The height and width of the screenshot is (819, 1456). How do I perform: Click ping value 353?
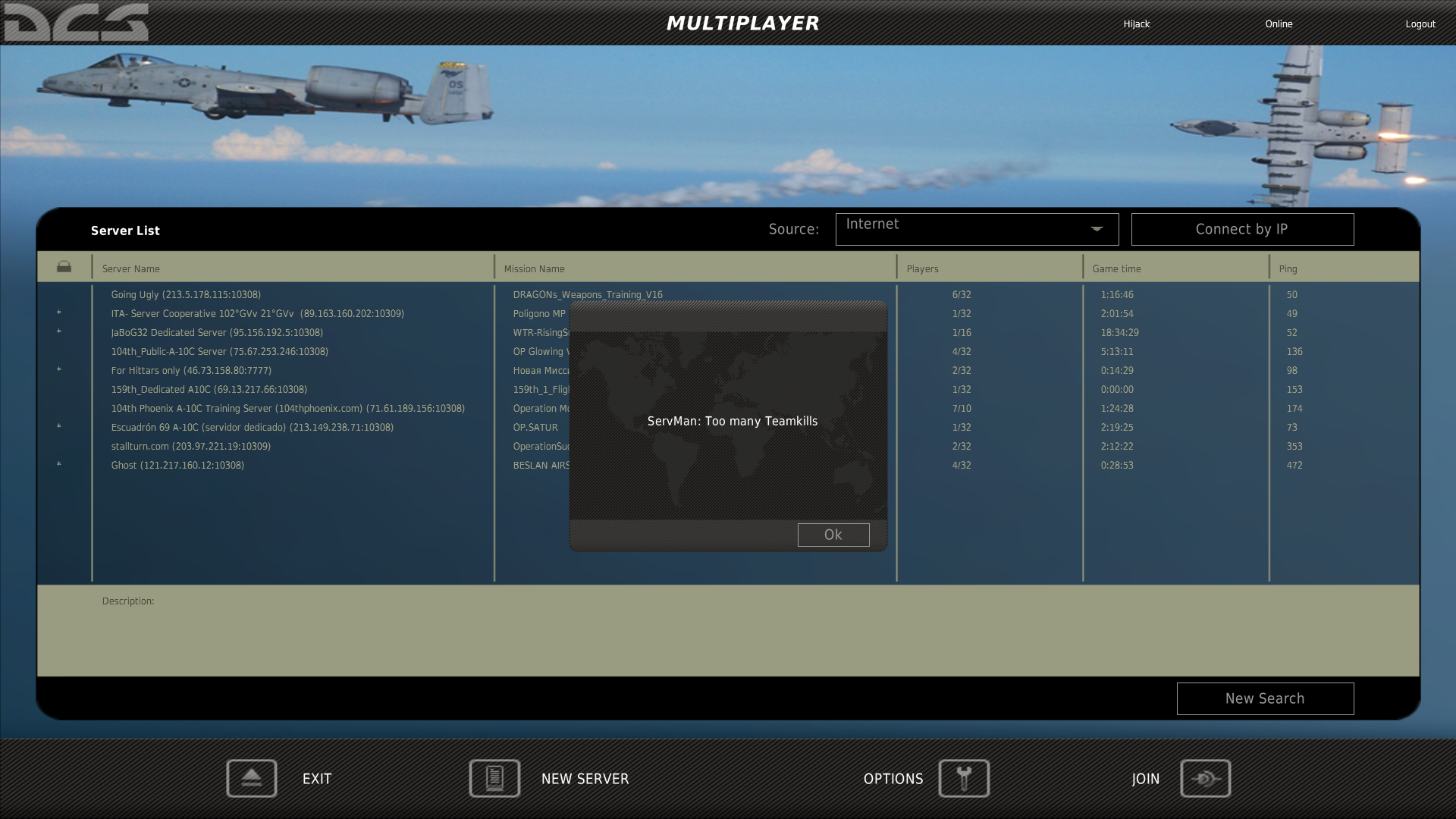[1294, 446]
